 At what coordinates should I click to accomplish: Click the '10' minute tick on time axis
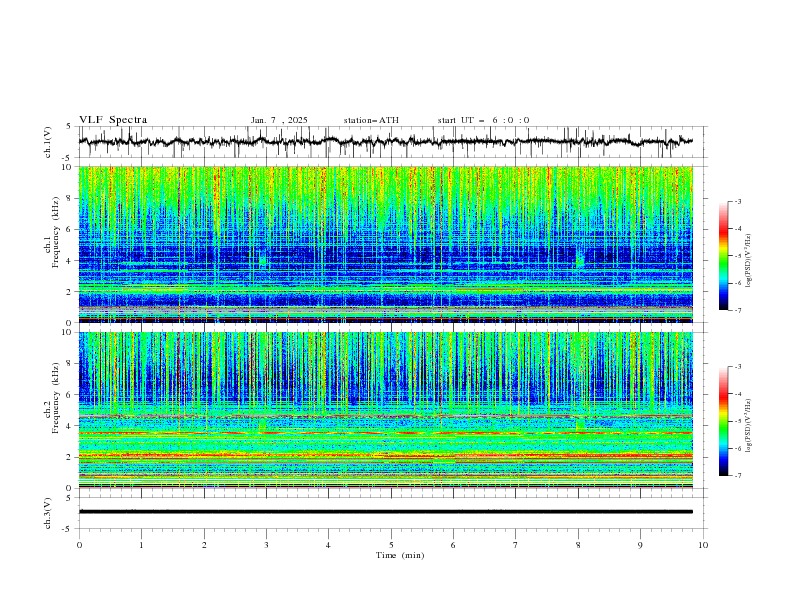coord(703,545)
